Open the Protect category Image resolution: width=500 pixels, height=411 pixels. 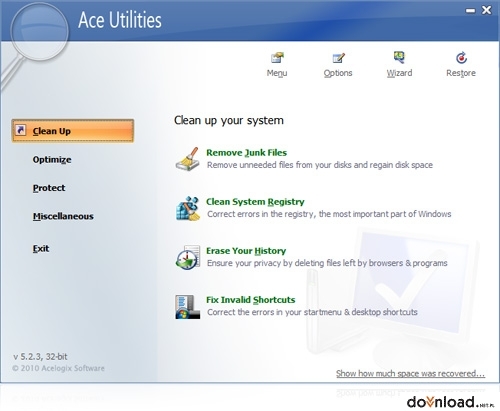pos(49,188)
